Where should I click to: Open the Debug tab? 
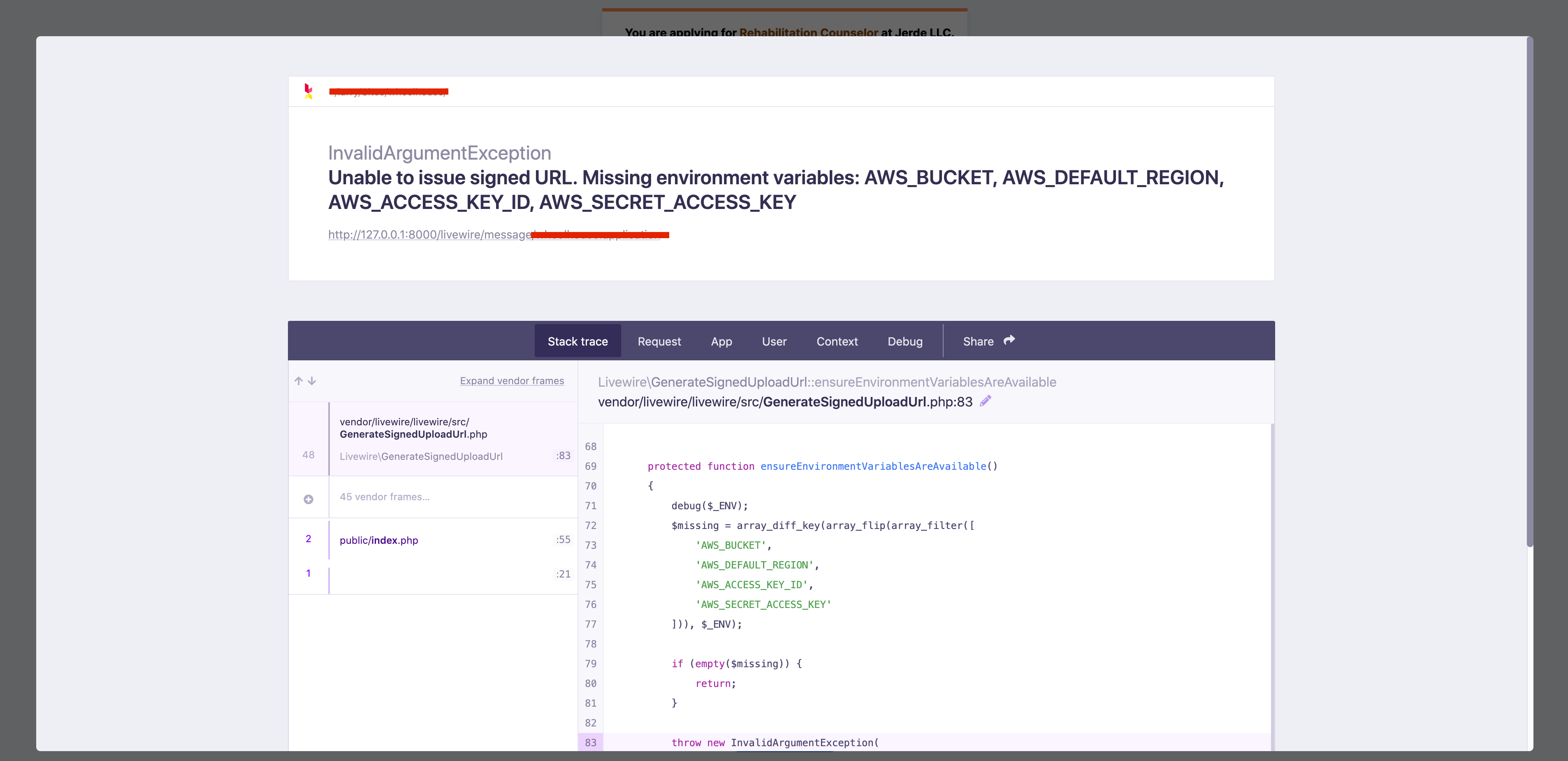905,341
